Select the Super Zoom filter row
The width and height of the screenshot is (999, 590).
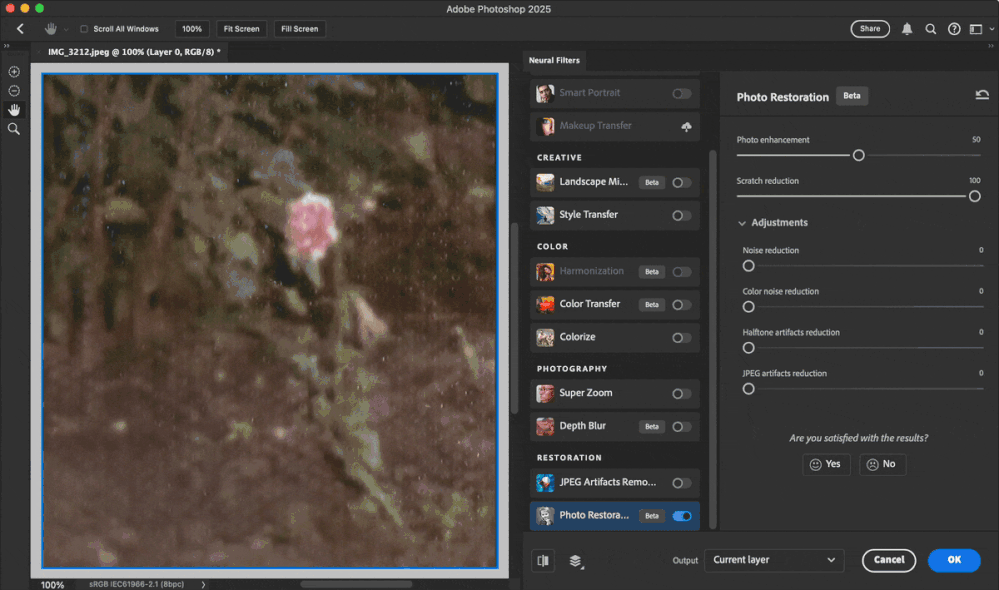tap(614, 393)
